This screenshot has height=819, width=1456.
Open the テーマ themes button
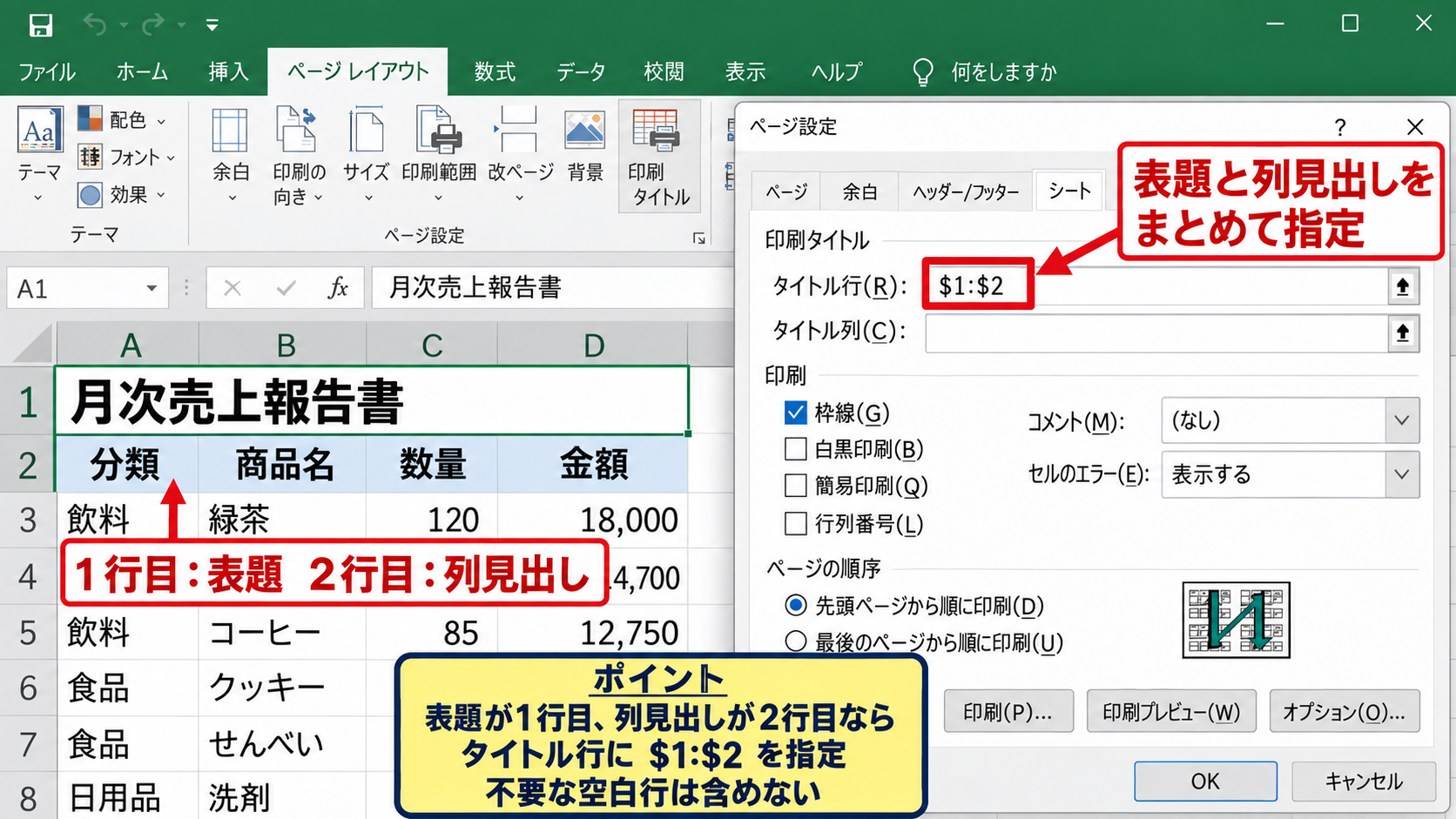point(40,154)
